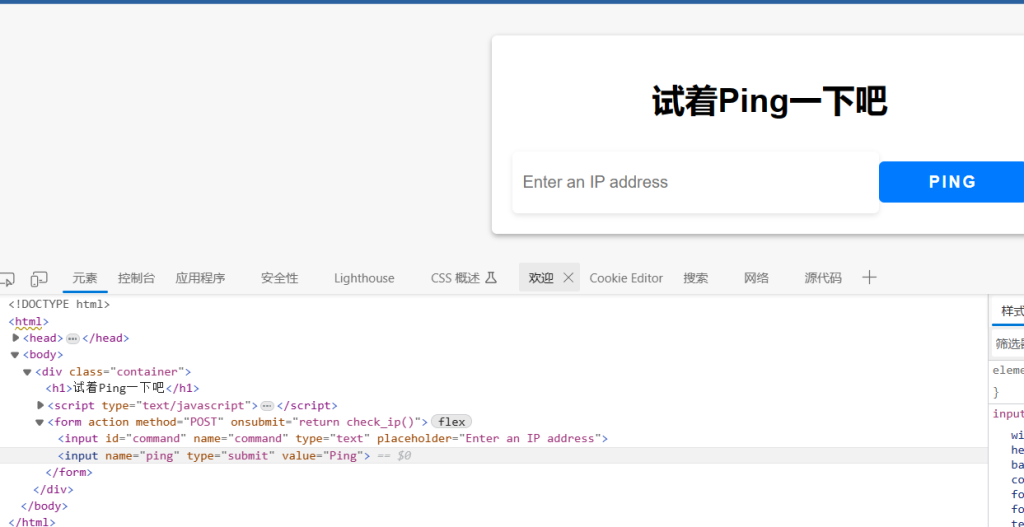Click the method="POST" attribute
This screenshot has width=1024, height=527.
(x=180, y=422)
